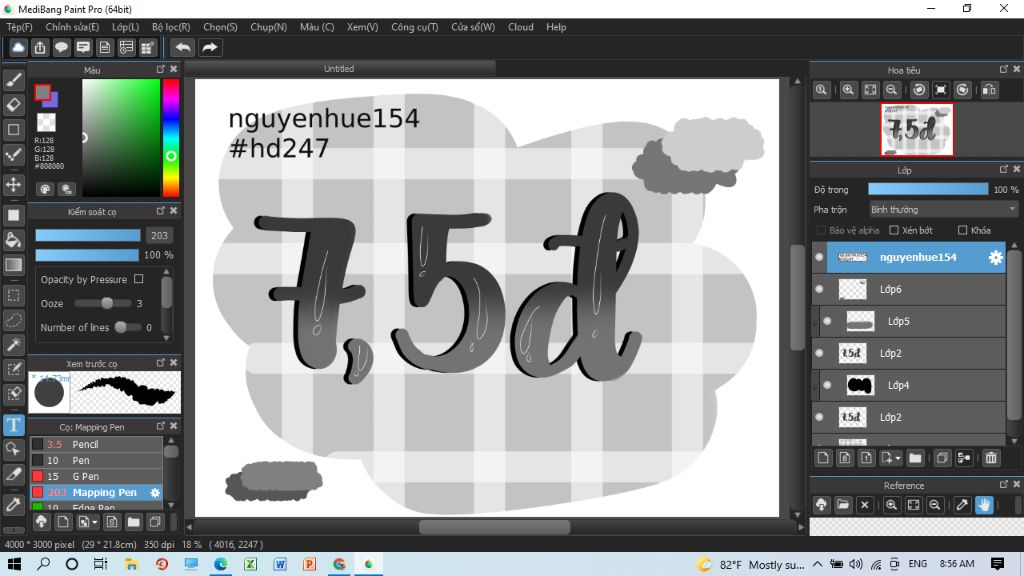Zoom in using Navigator magnifier plus
The height and width of the screenshot is (576, 1024).
848,90
